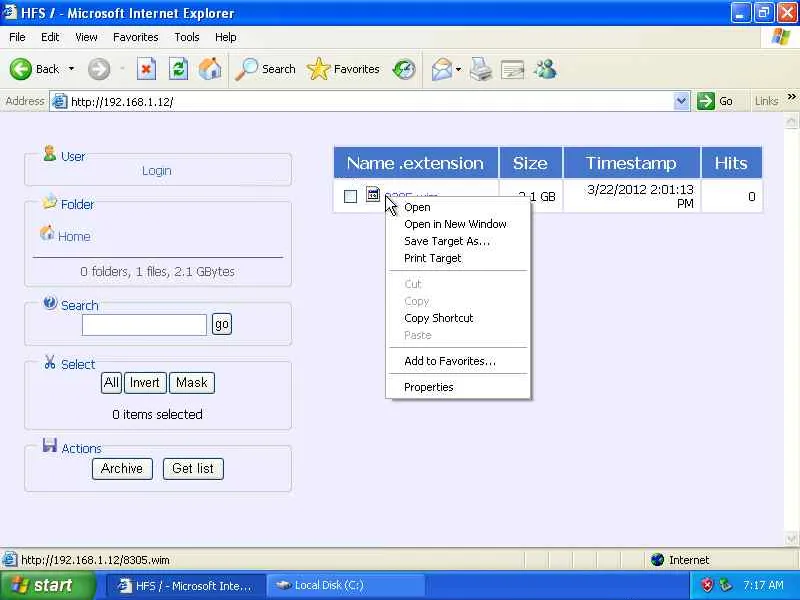Click the network connection tray icon

point(725,585)
